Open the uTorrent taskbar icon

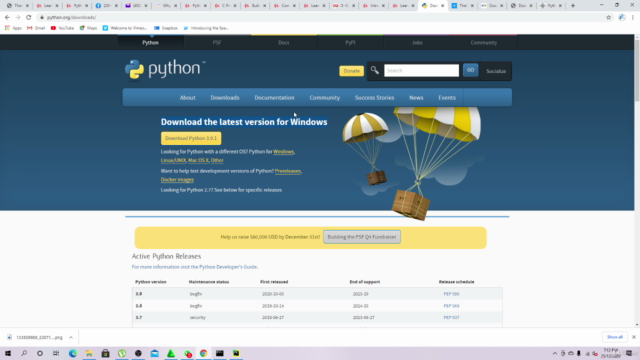click(x=122, y=353)
